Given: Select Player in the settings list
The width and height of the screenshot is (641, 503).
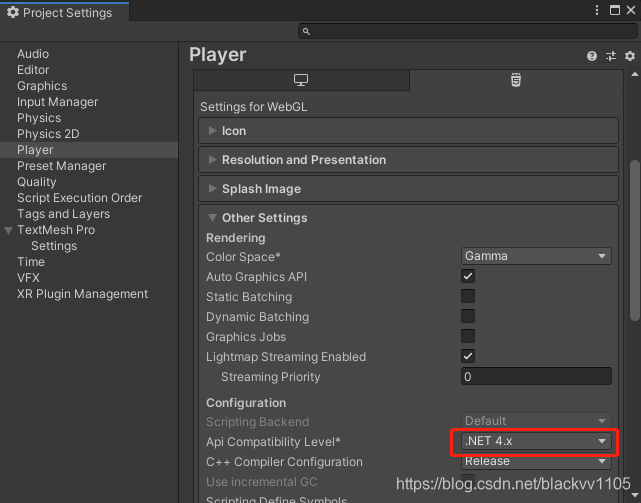Looking at the screenshot, I should [x=89, y=150].
